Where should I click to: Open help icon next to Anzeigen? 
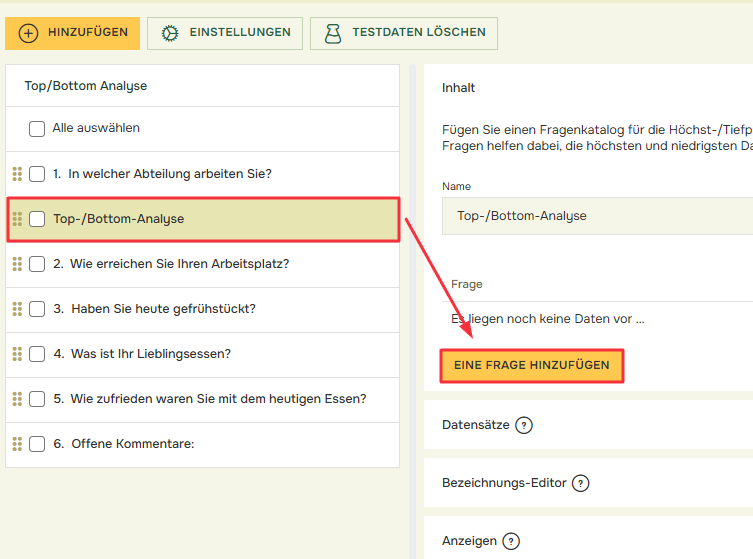coord(511,541)
